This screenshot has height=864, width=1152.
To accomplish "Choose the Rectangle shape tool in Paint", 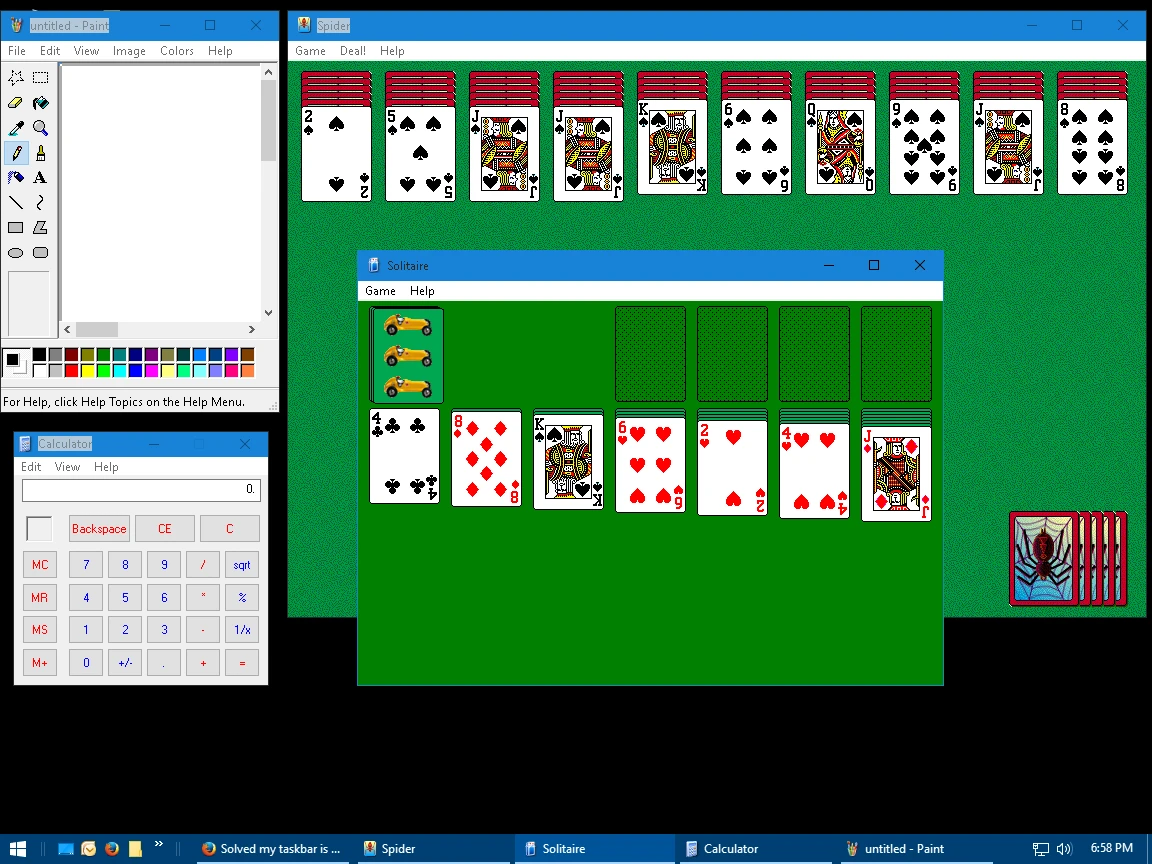I will (x=15, y=228).
